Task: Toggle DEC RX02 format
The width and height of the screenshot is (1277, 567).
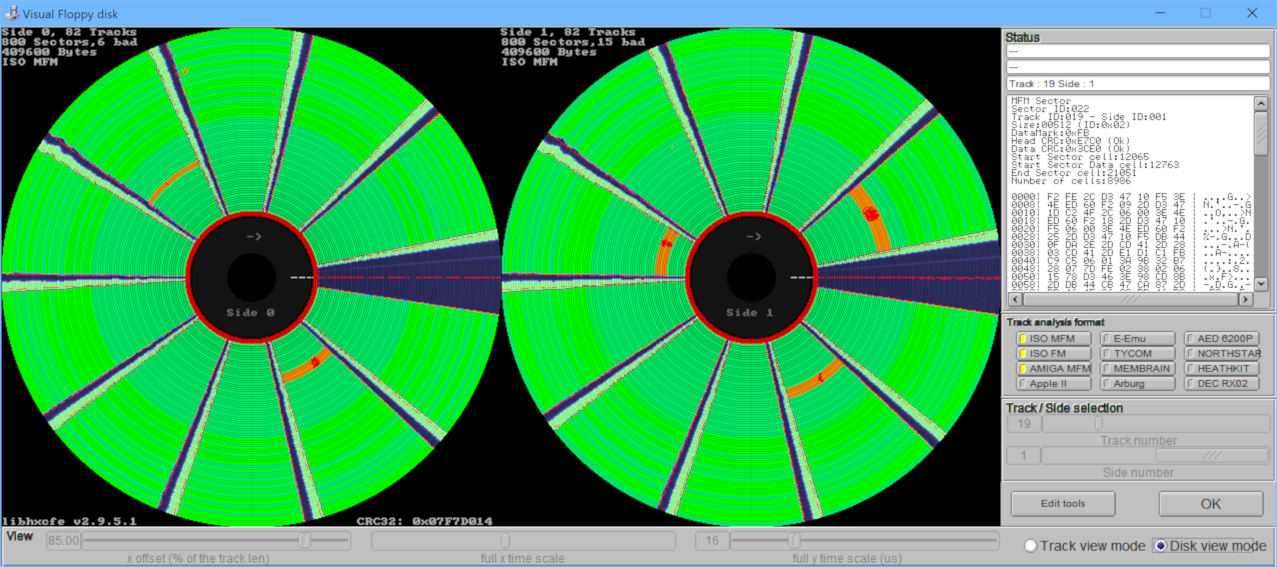Action: tap(1222, 383)
